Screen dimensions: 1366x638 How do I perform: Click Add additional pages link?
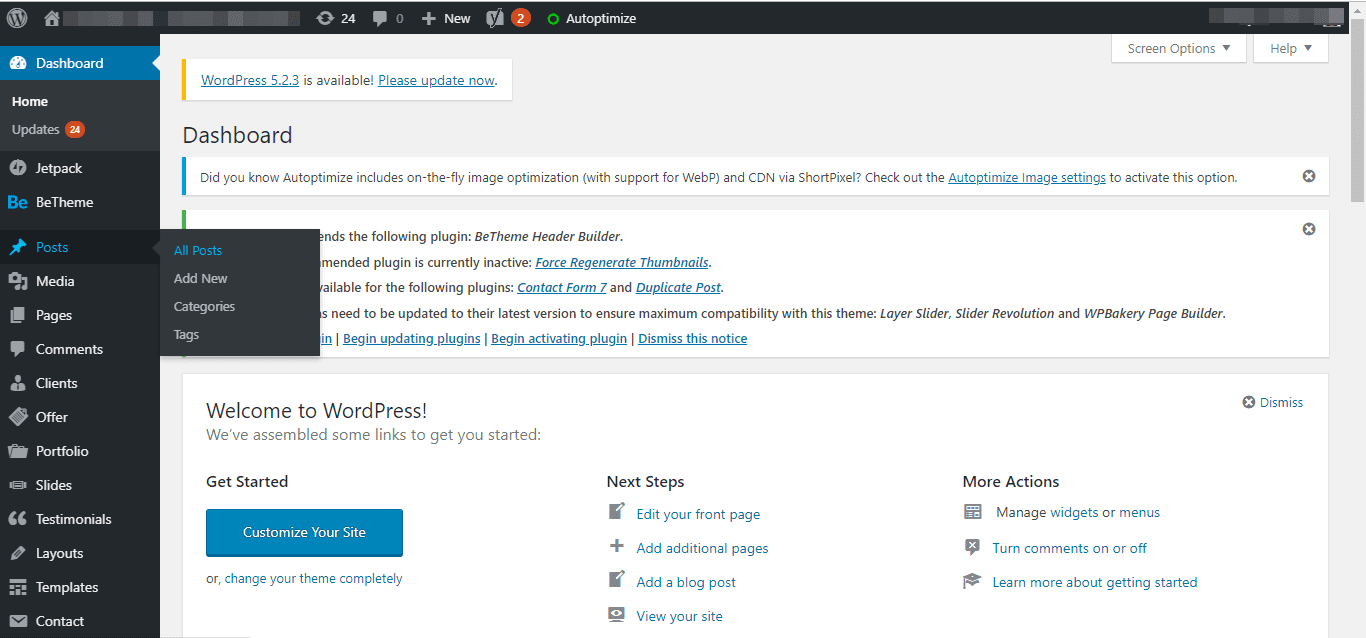coord(702,548)
